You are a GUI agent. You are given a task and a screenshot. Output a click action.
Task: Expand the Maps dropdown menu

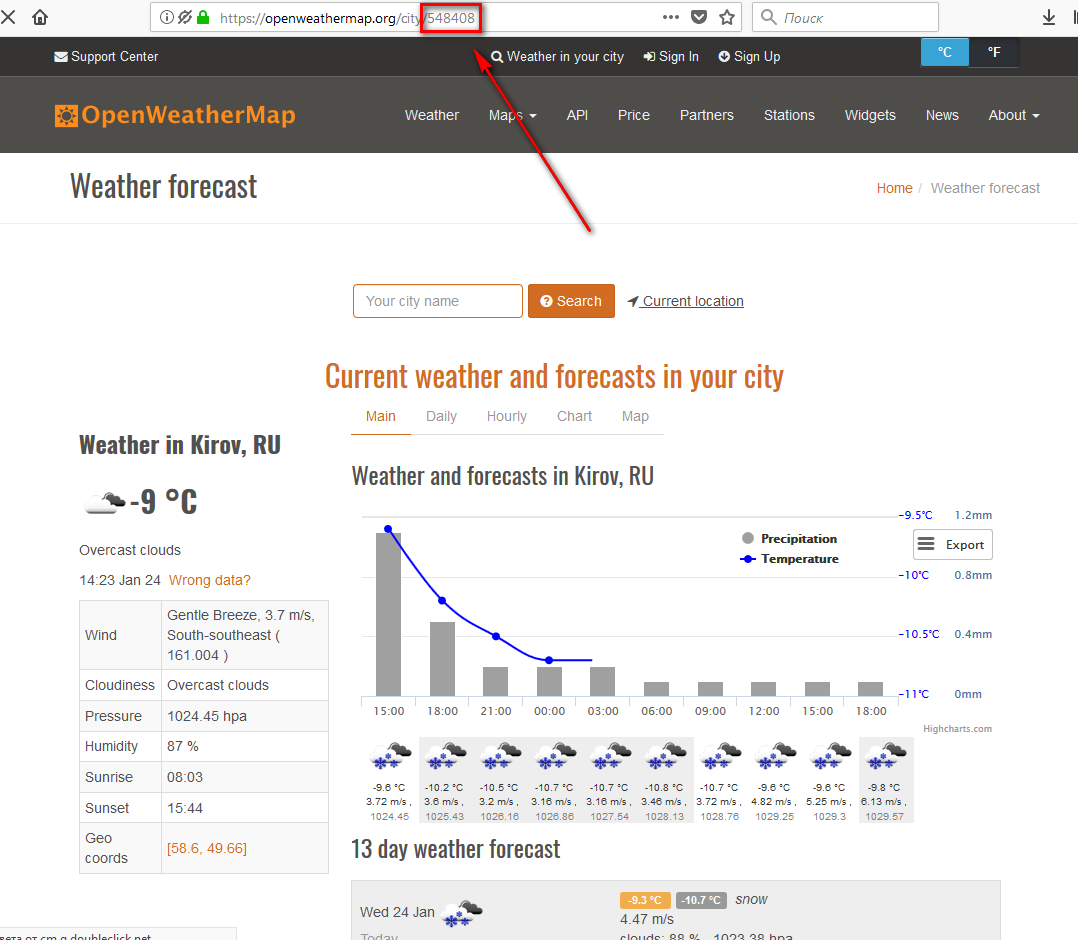512,115
